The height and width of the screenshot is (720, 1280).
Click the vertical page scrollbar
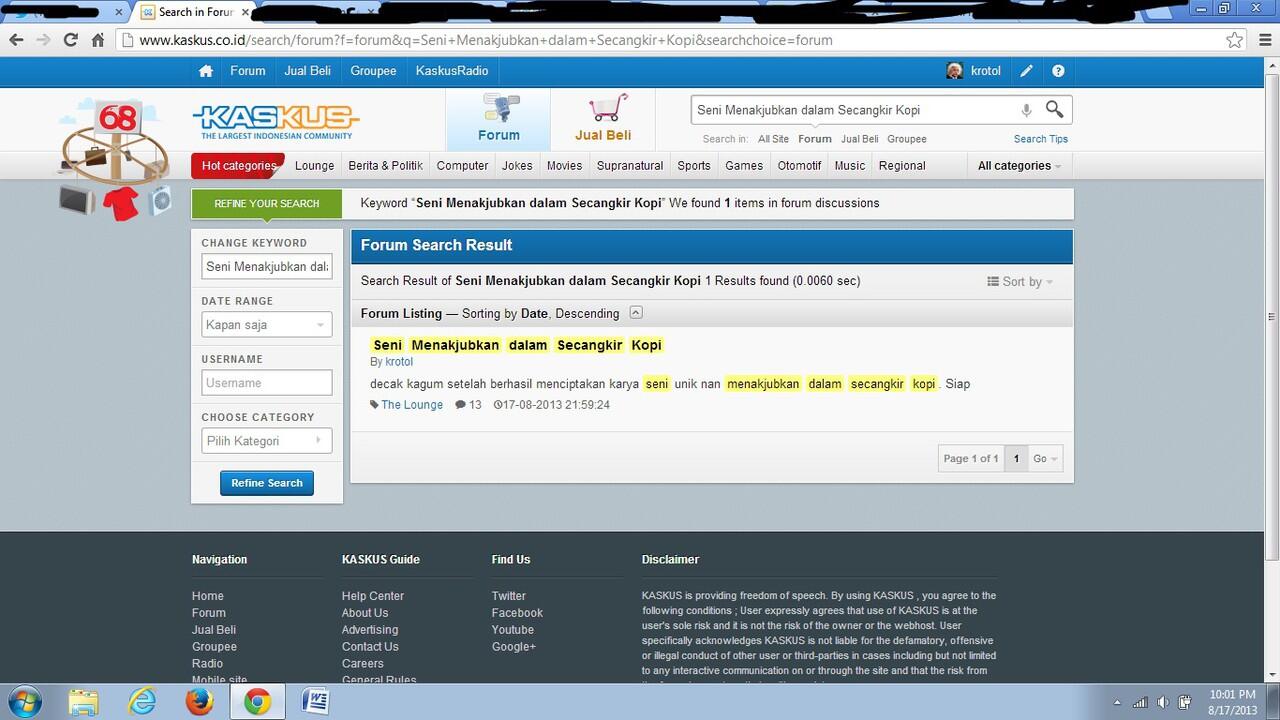pos(1271,316)
